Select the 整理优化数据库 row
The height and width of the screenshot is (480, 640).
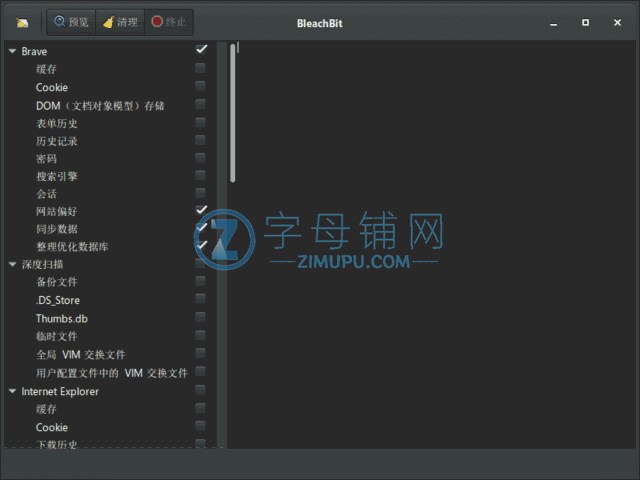(x=72, y=247)
